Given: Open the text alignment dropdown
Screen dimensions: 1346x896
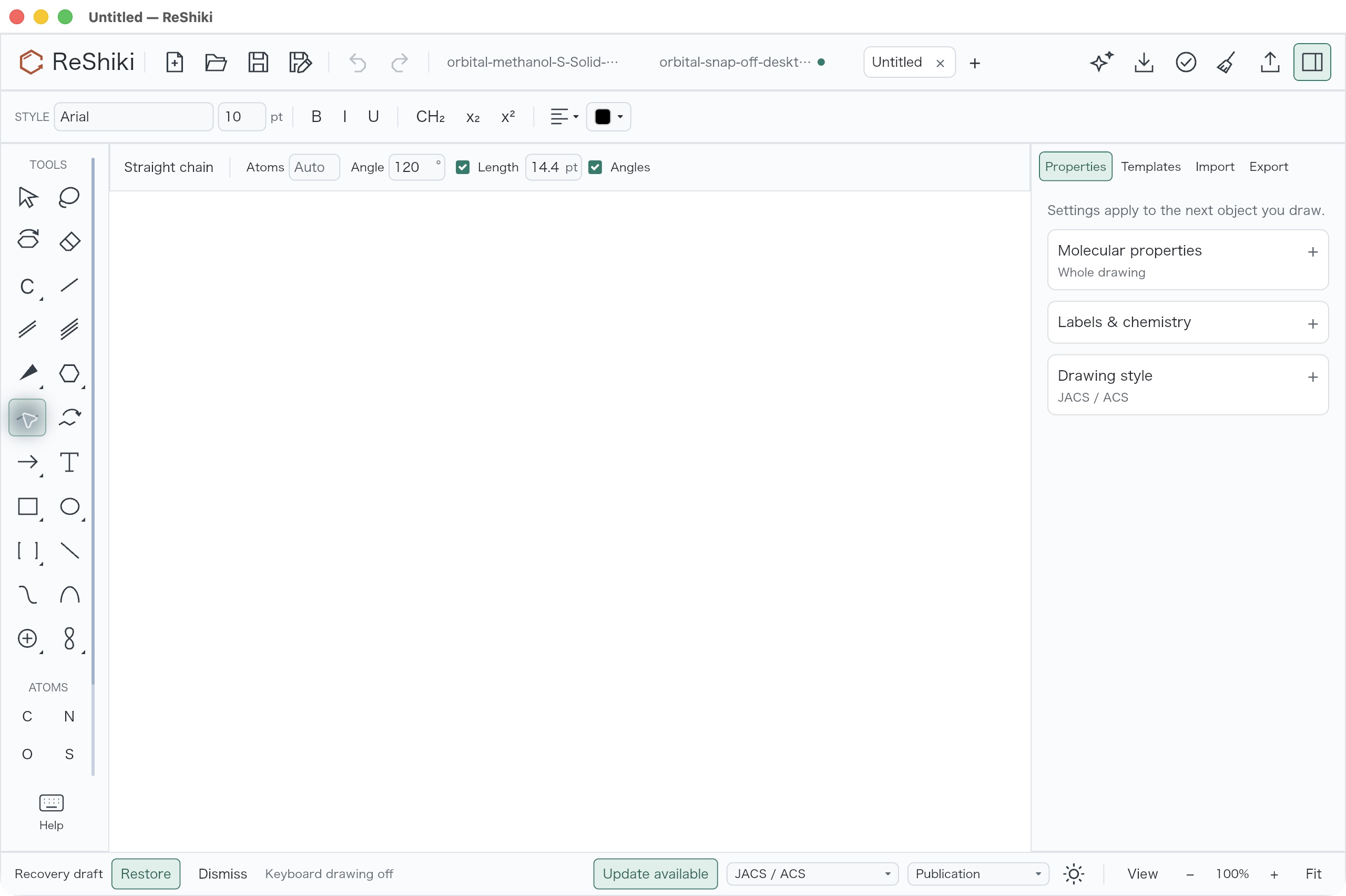Looking at the screenshot, I should tap(564, 117).
